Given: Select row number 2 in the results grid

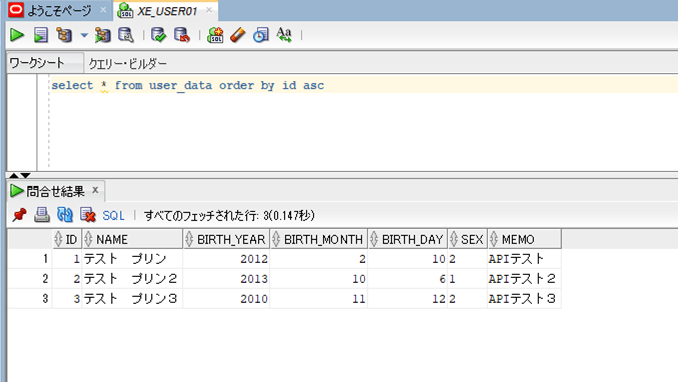Looking at the screenshot, I should point(30,279).
